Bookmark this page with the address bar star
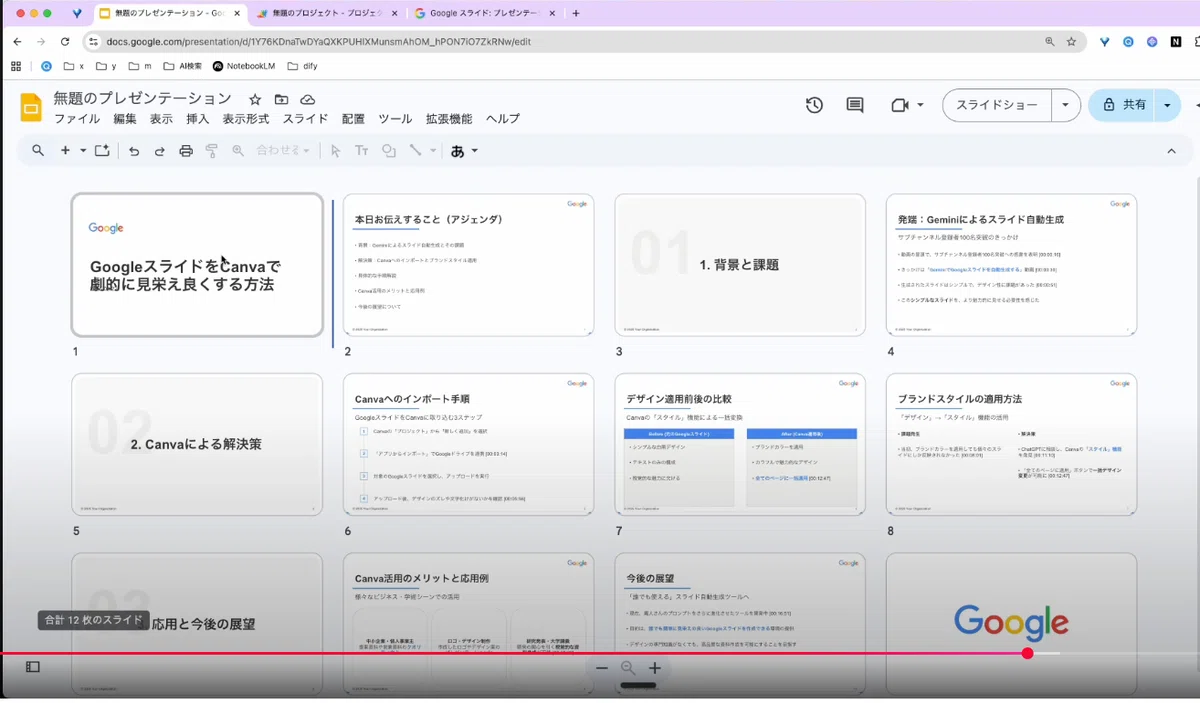 pos(1071,42)
